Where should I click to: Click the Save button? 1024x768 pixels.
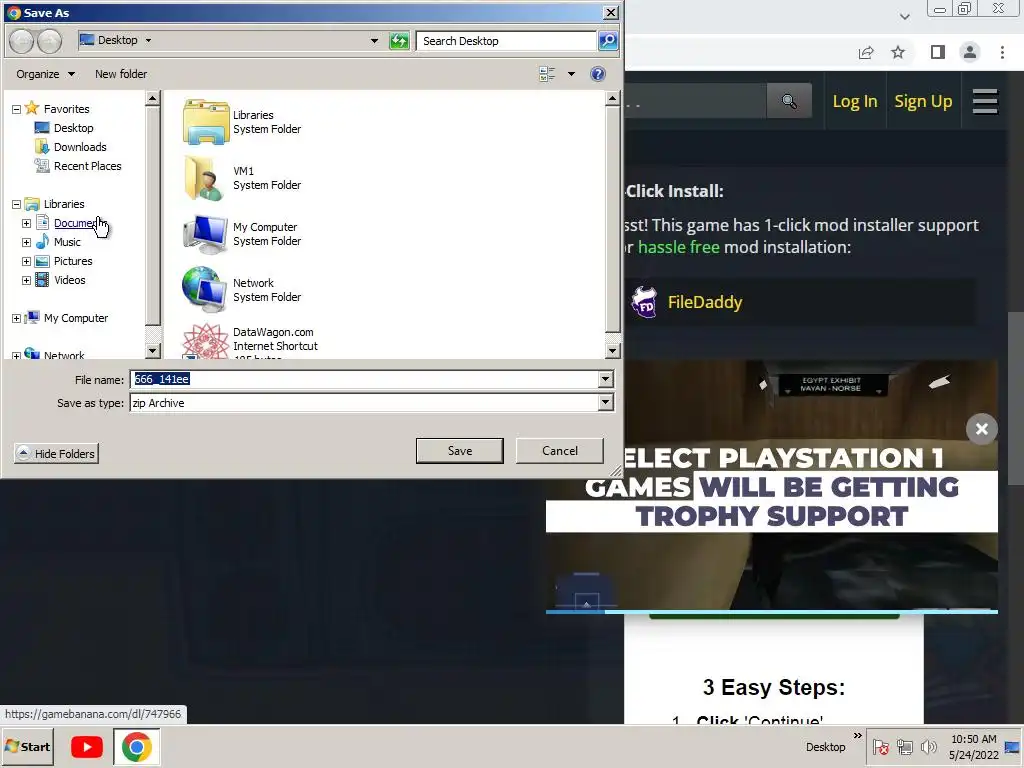click(x=460, y=451)
